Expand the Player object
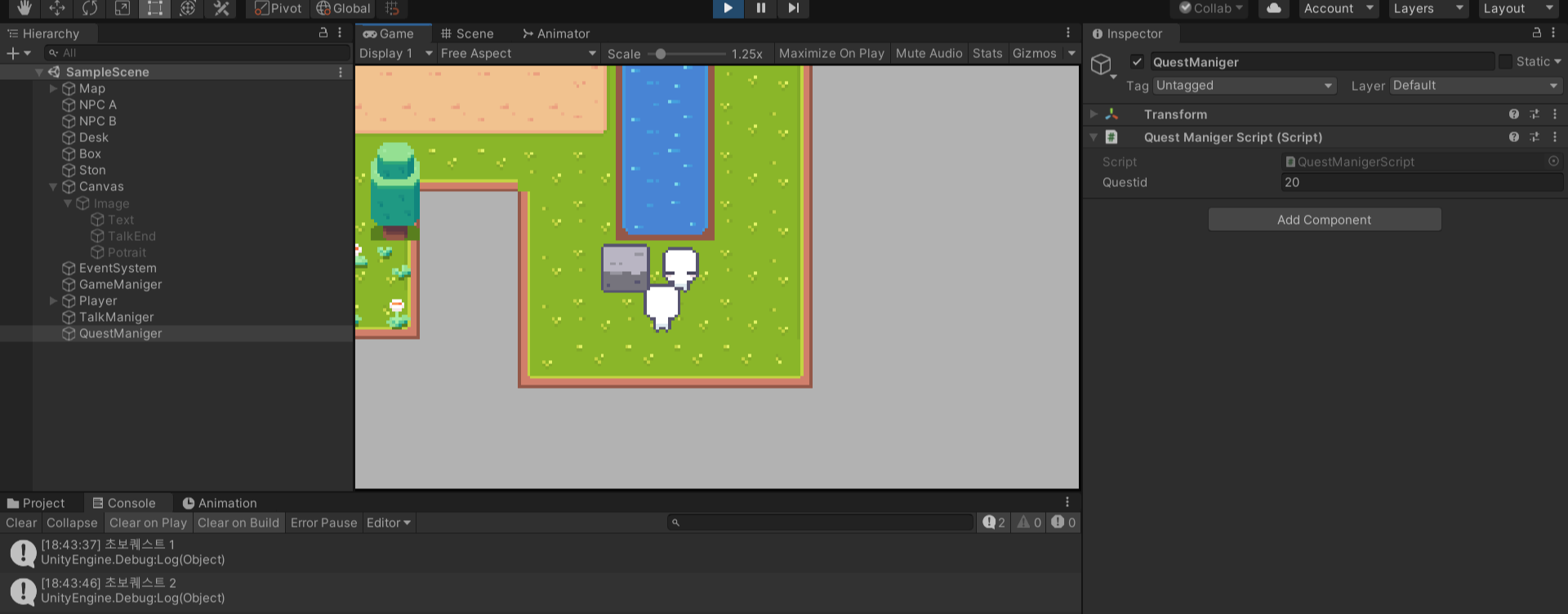This screenshot has height=614, width=1568. (x=54, y=300)
